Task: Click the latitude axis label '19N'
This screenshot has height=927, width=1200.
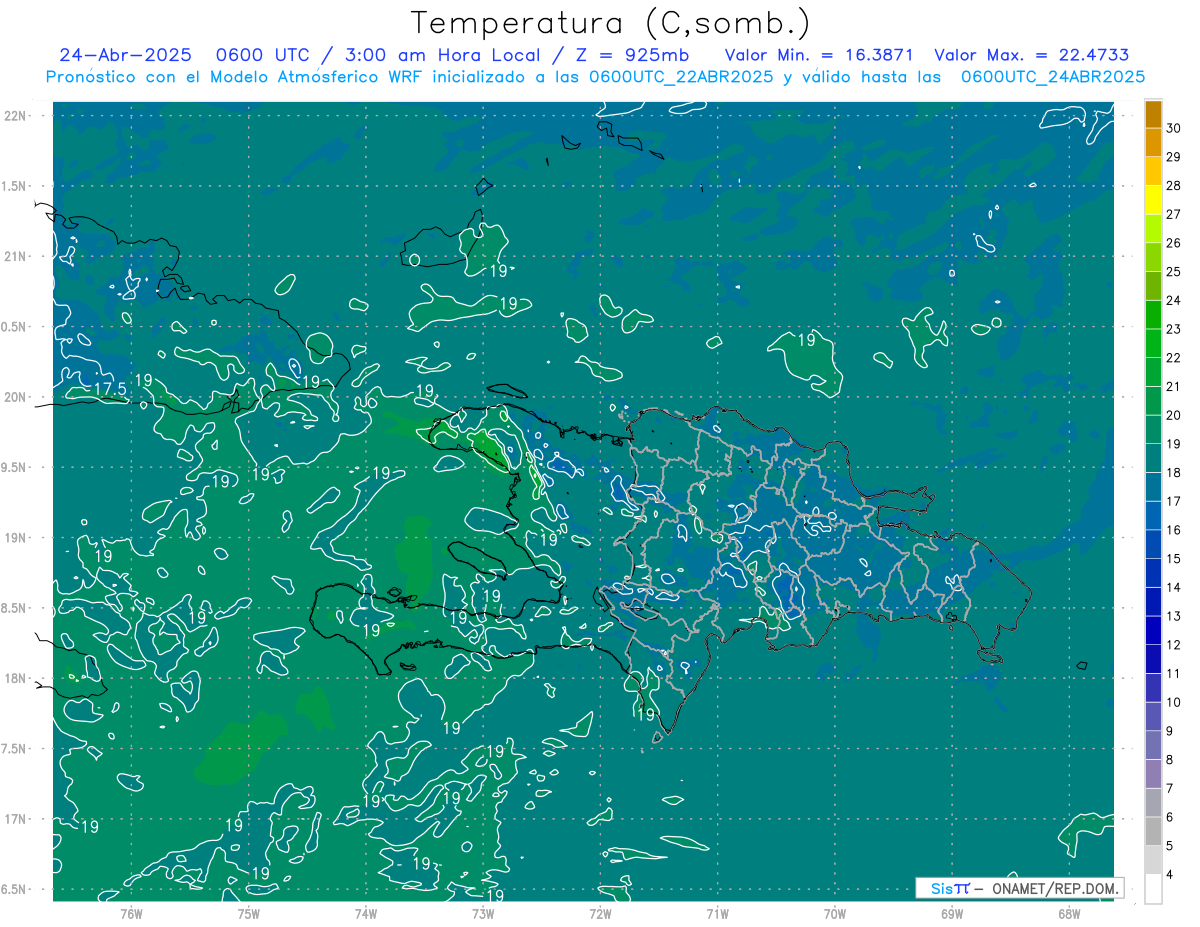Action: 16,538
